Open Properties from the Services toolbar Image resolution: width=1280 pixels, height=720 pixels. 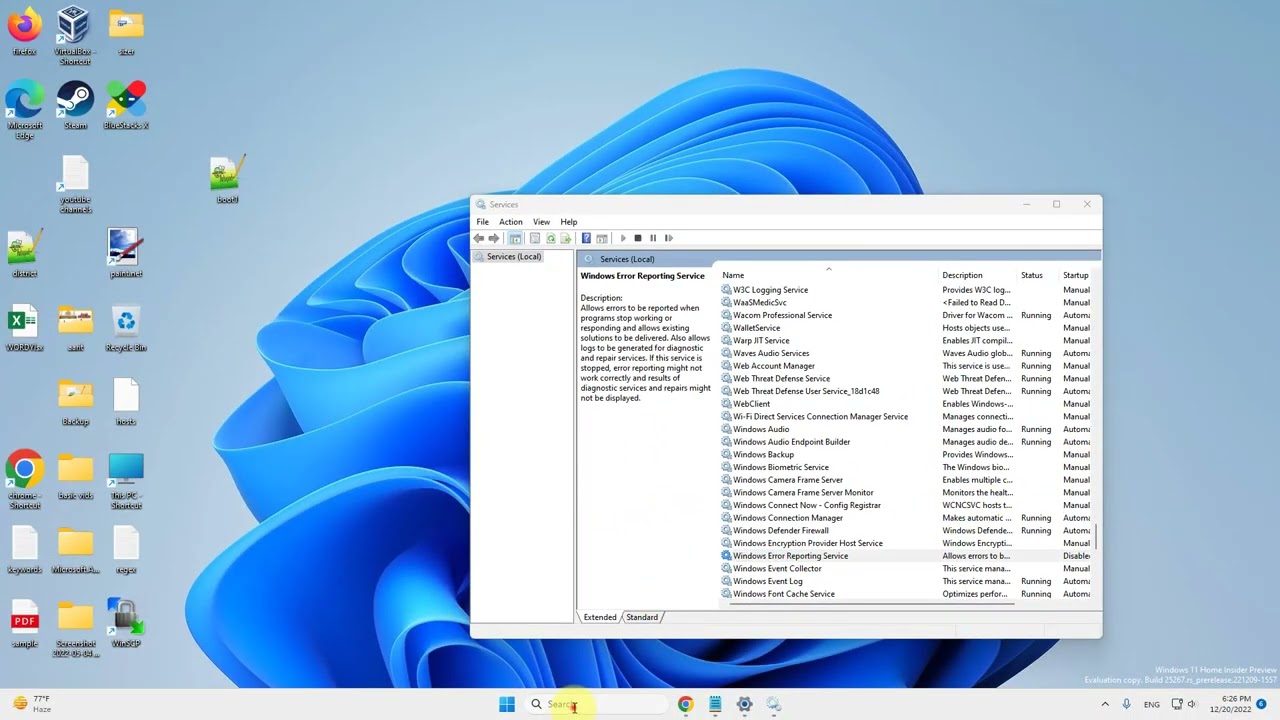click(535, 238)
